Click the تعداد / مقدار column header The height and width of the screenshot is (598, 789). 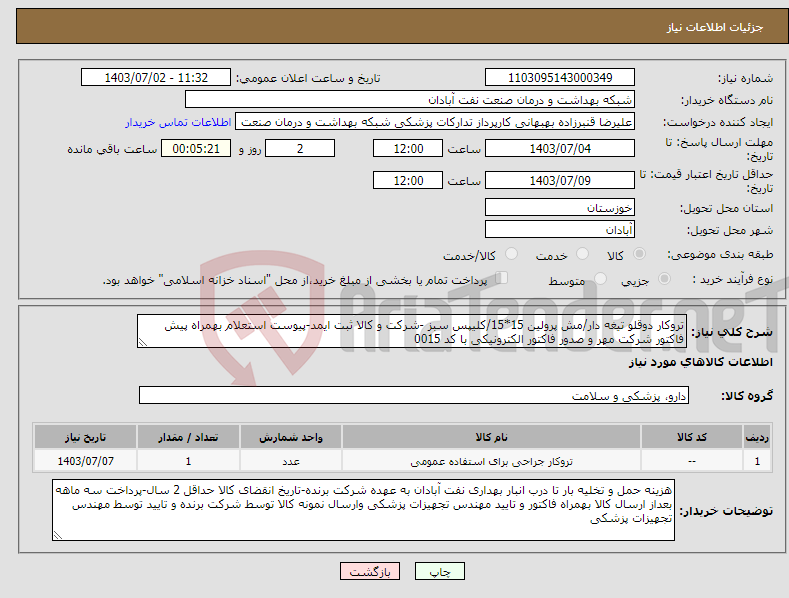(x=188, y=437)
